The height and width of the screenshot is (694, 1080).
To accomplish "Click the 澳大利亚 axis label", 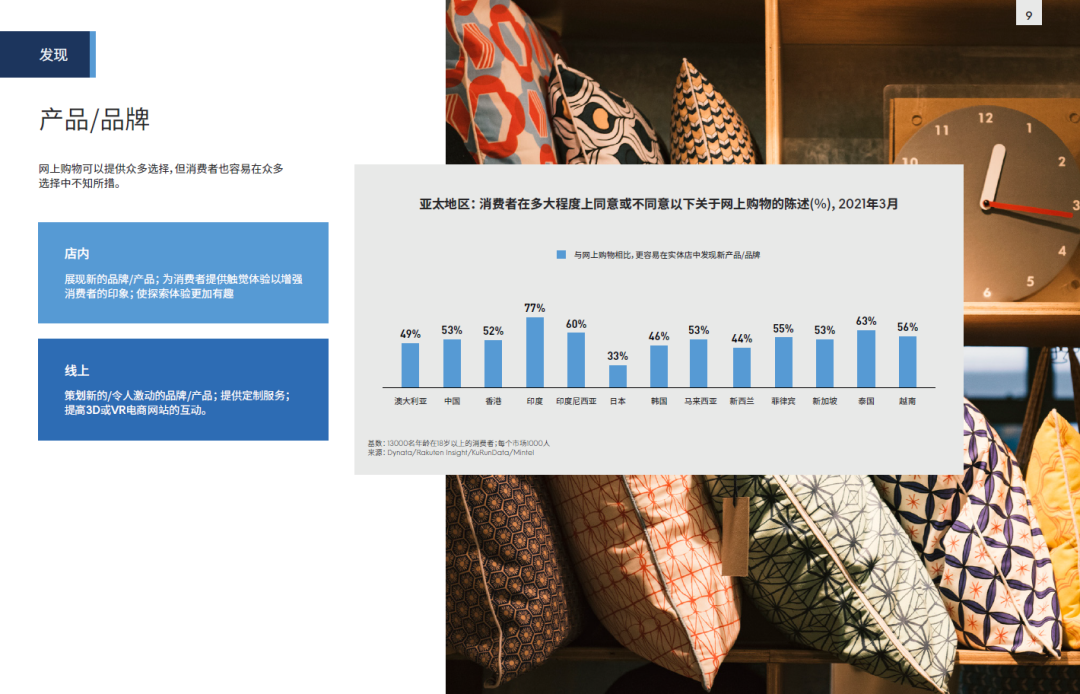I will coord(411,401).
